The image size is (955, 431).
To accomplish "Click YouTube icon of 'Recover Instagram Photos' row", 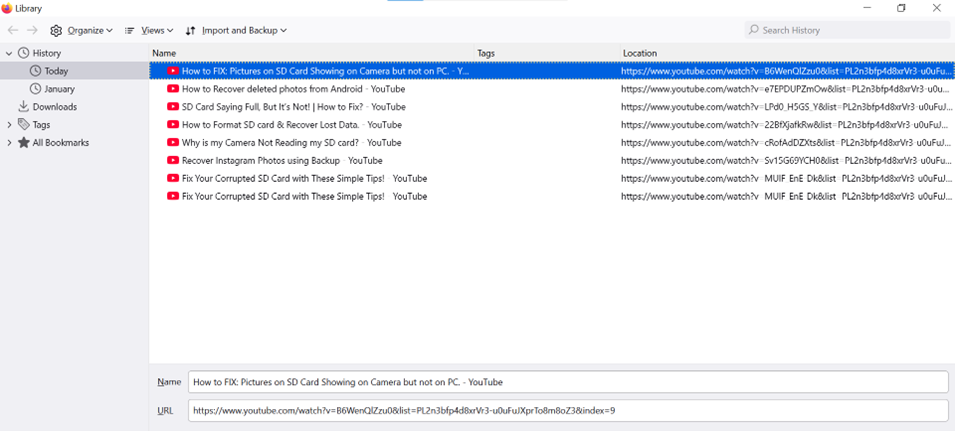I will tap(173, 161).
